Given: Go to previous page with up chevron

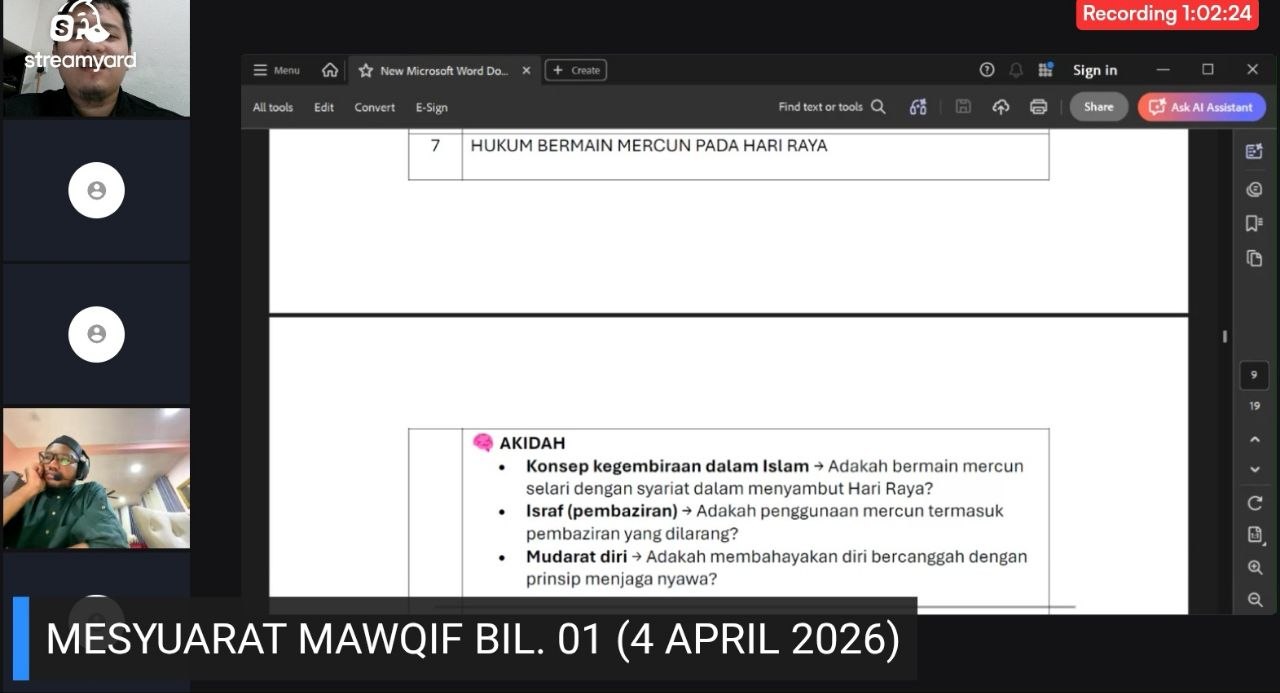Looking at the screenshot, I should [1254, 439].
